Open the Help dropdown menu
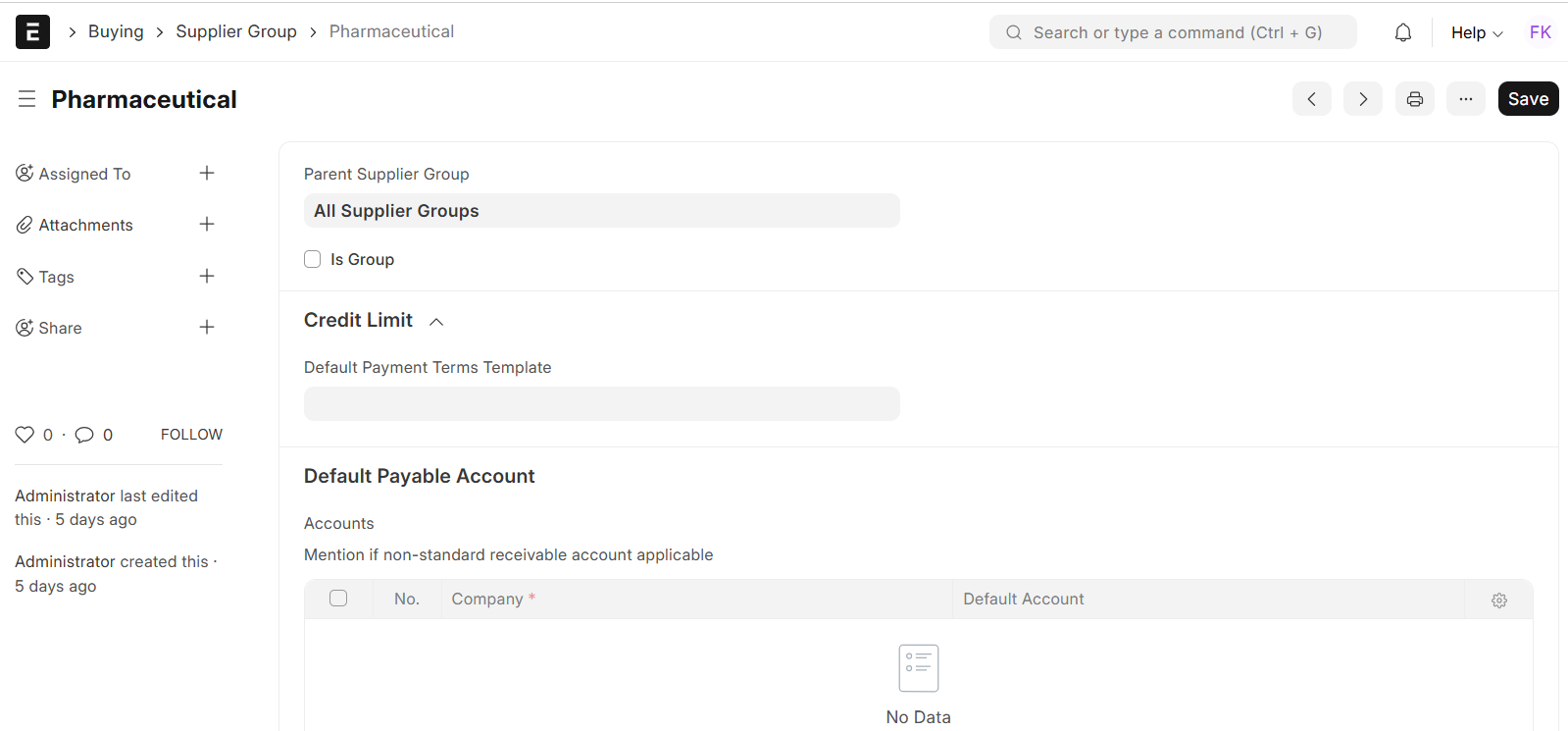This screenshot has width=1568, height=731. [1476, 32]
